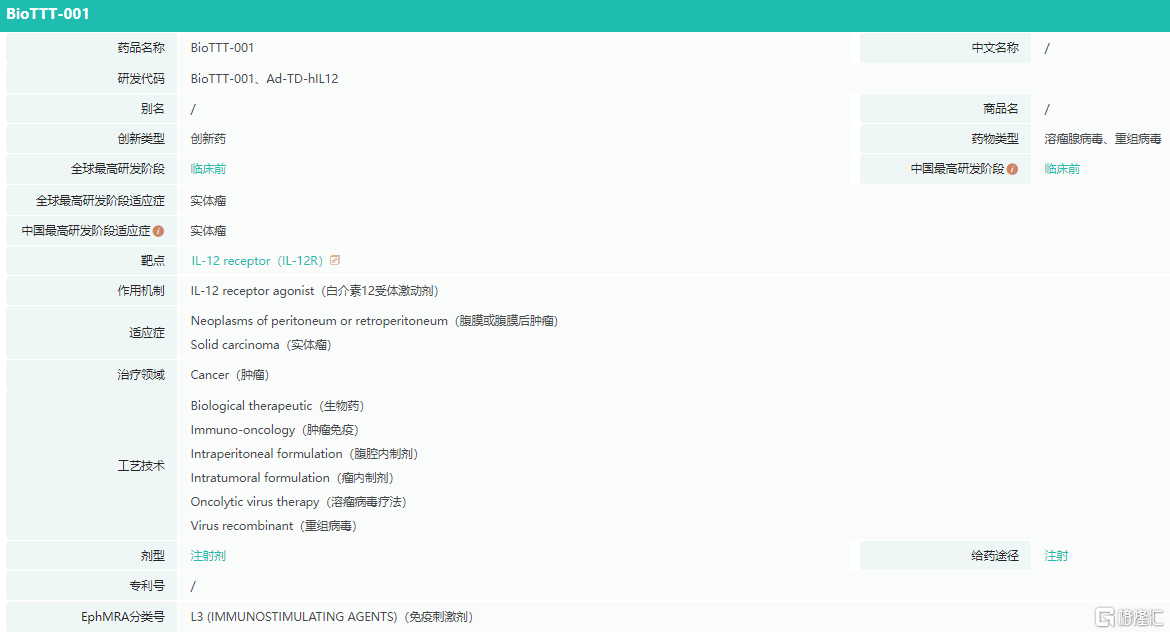Click the Cancer (肿瘤) therapeutic area value
Viewport: 1170px width, 634px height.
(230, 375)
